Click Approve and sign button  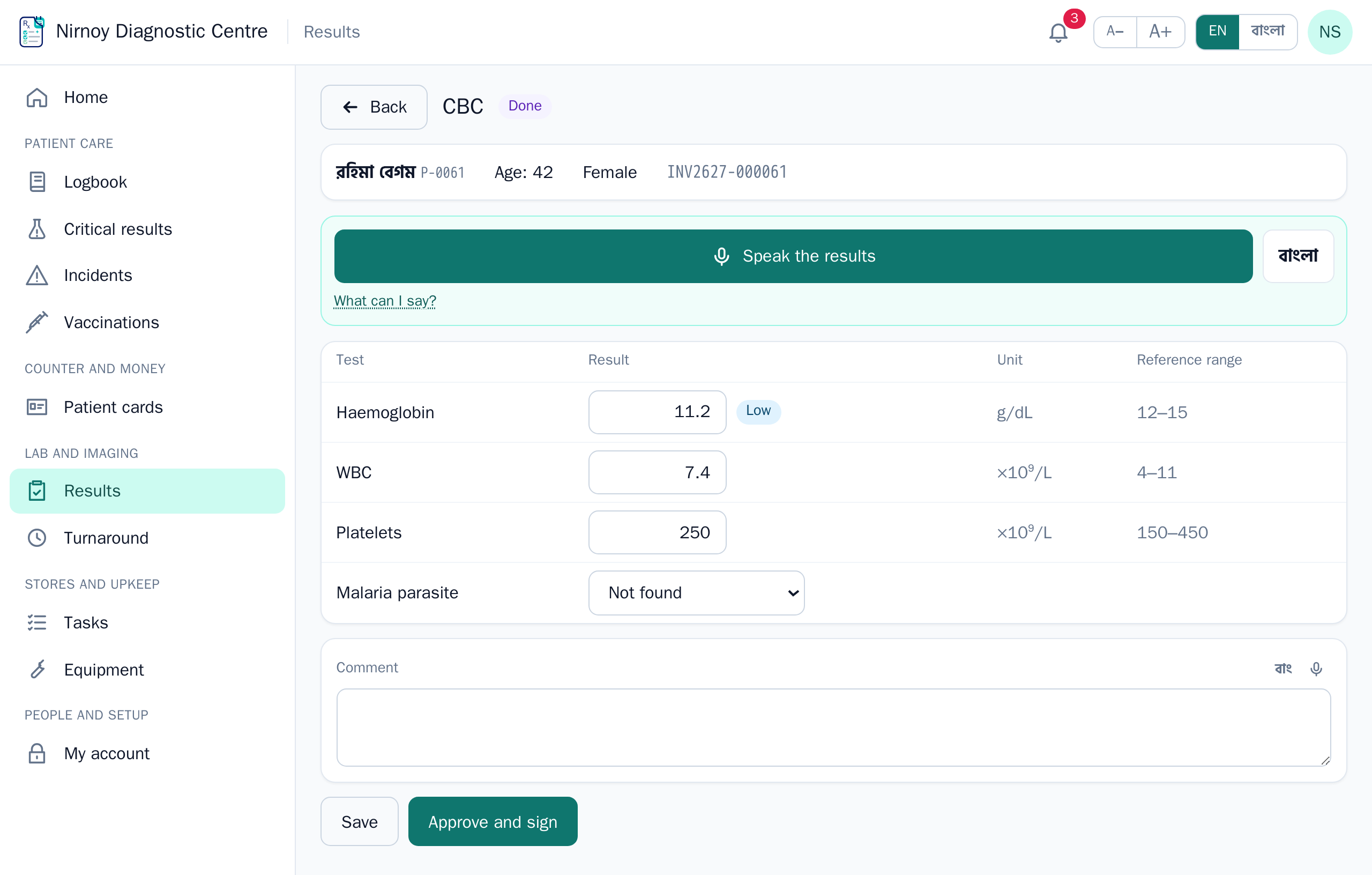pos(493,821)
